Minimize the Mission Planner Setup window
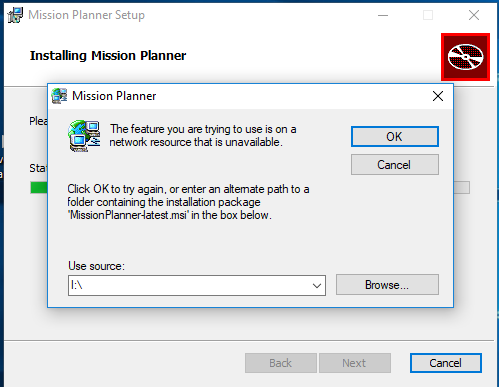 [x=383, y=15]
